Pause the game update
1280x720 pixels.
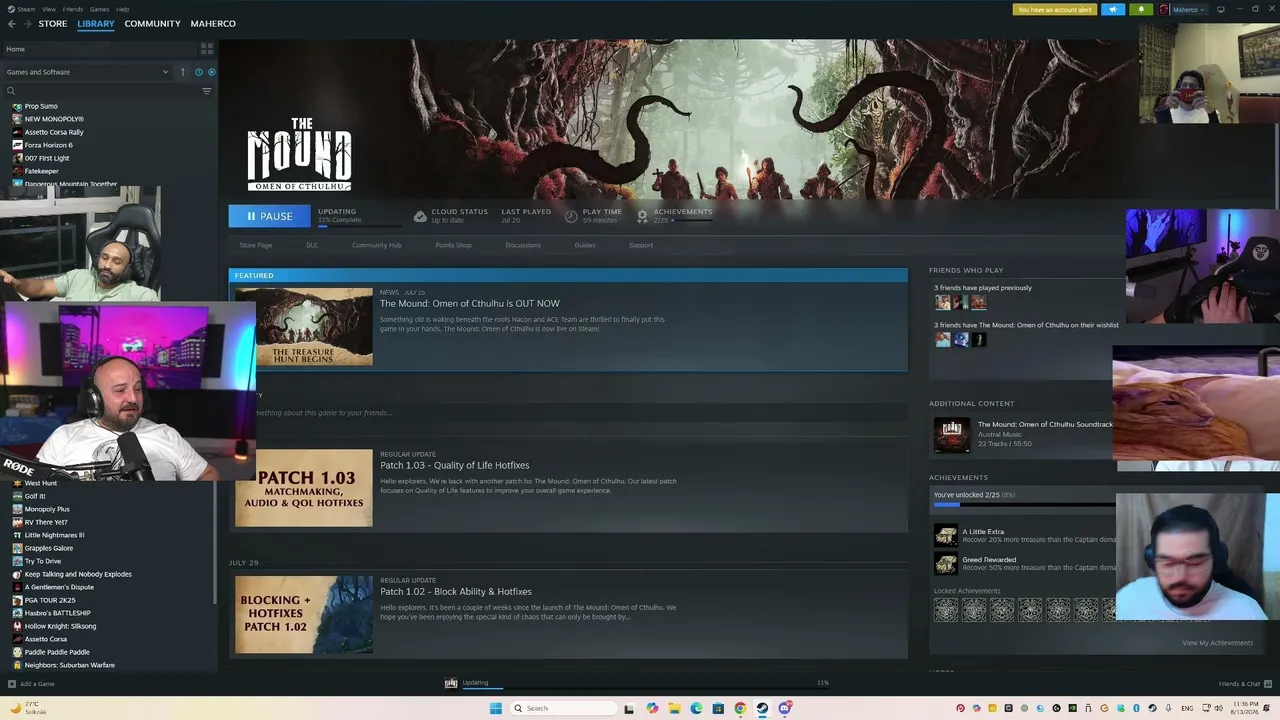click(269, 216)
